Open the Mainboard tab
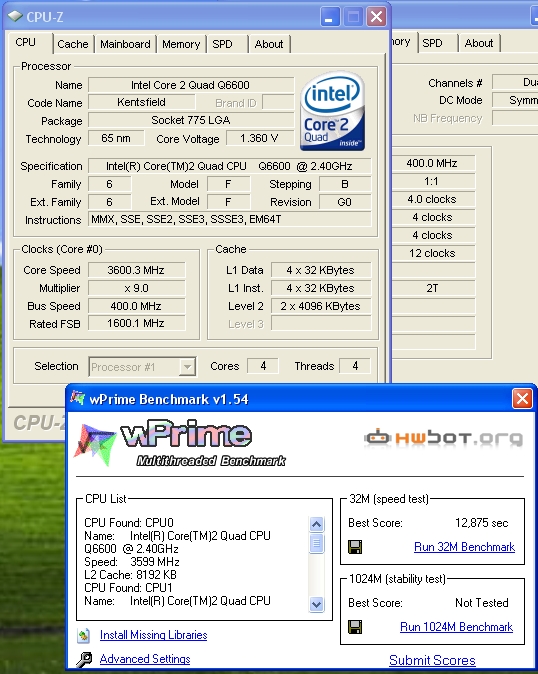The image size is (538, 674). coord(125,44)
